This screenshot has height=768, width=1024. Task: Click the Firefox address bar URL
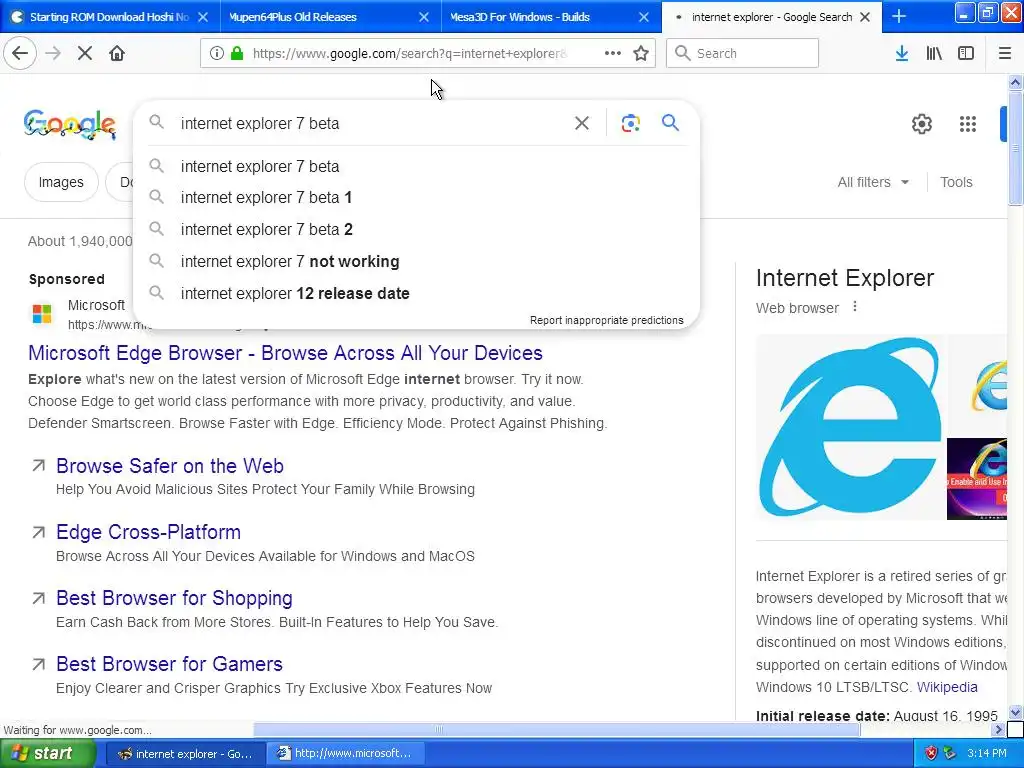pos(409,54)
